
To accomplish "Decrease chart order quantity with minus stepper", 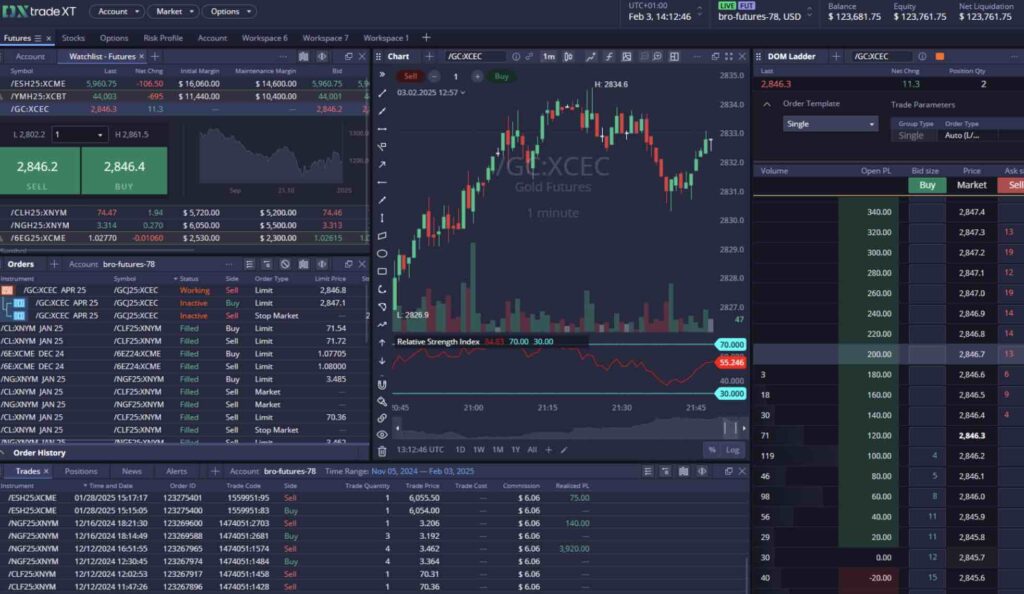I will [434, 76].
